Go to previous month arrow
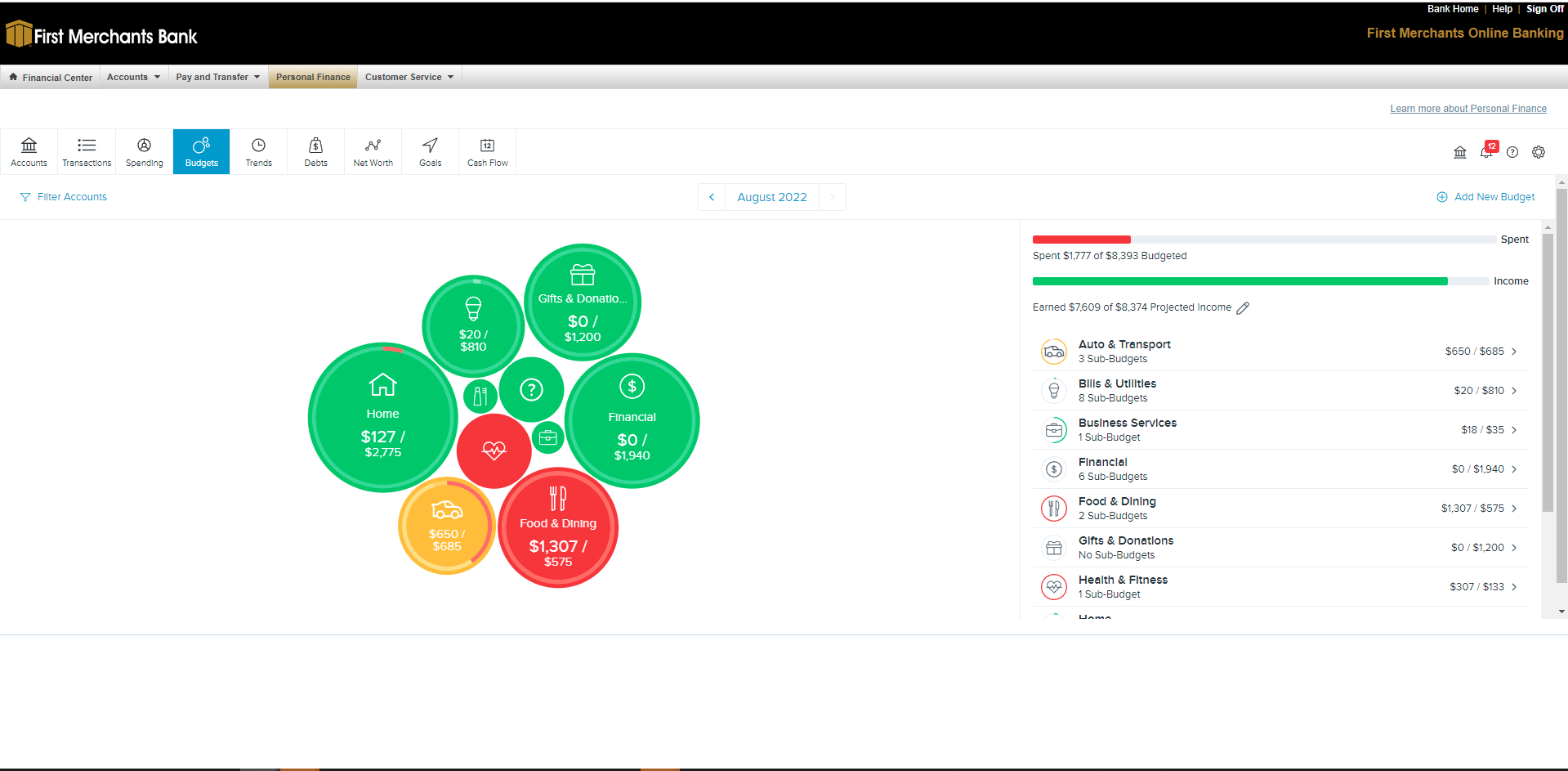This screenshot has height=771, width=1568. (712, 197)
